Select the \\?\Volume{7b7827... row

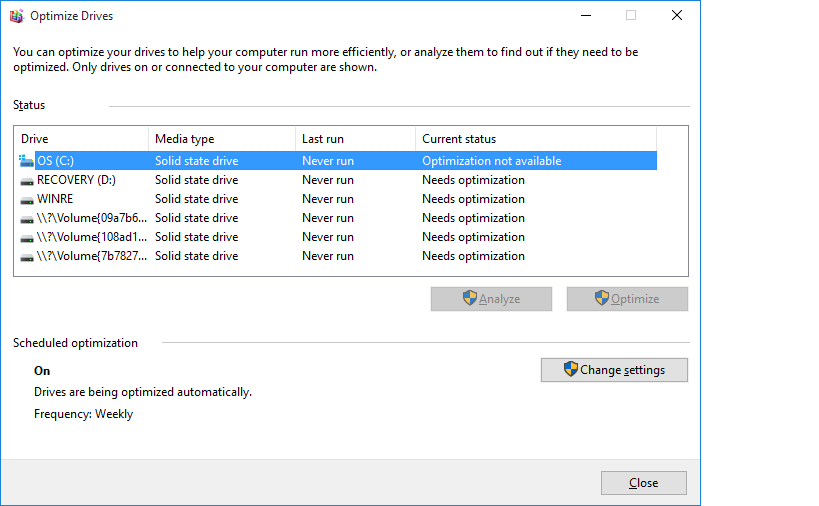[338, 256]
